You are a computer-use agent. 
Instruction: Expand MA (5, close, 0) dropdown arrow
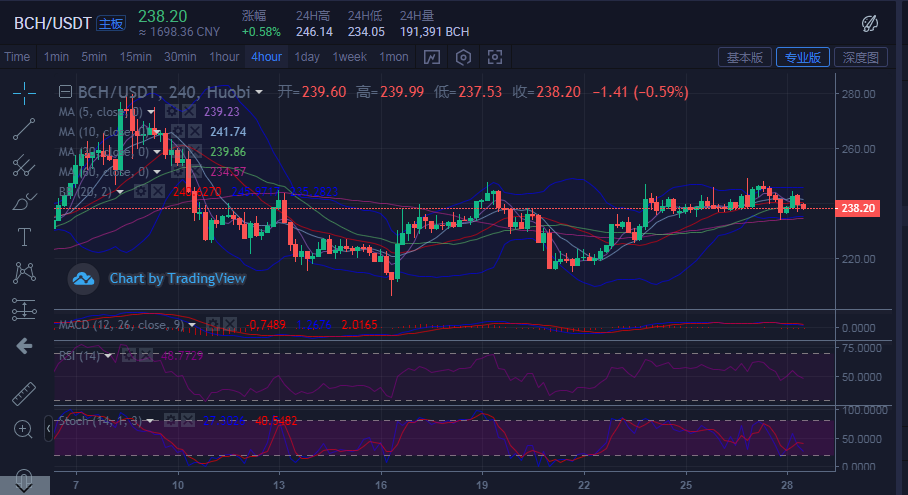tap(151, 112)
